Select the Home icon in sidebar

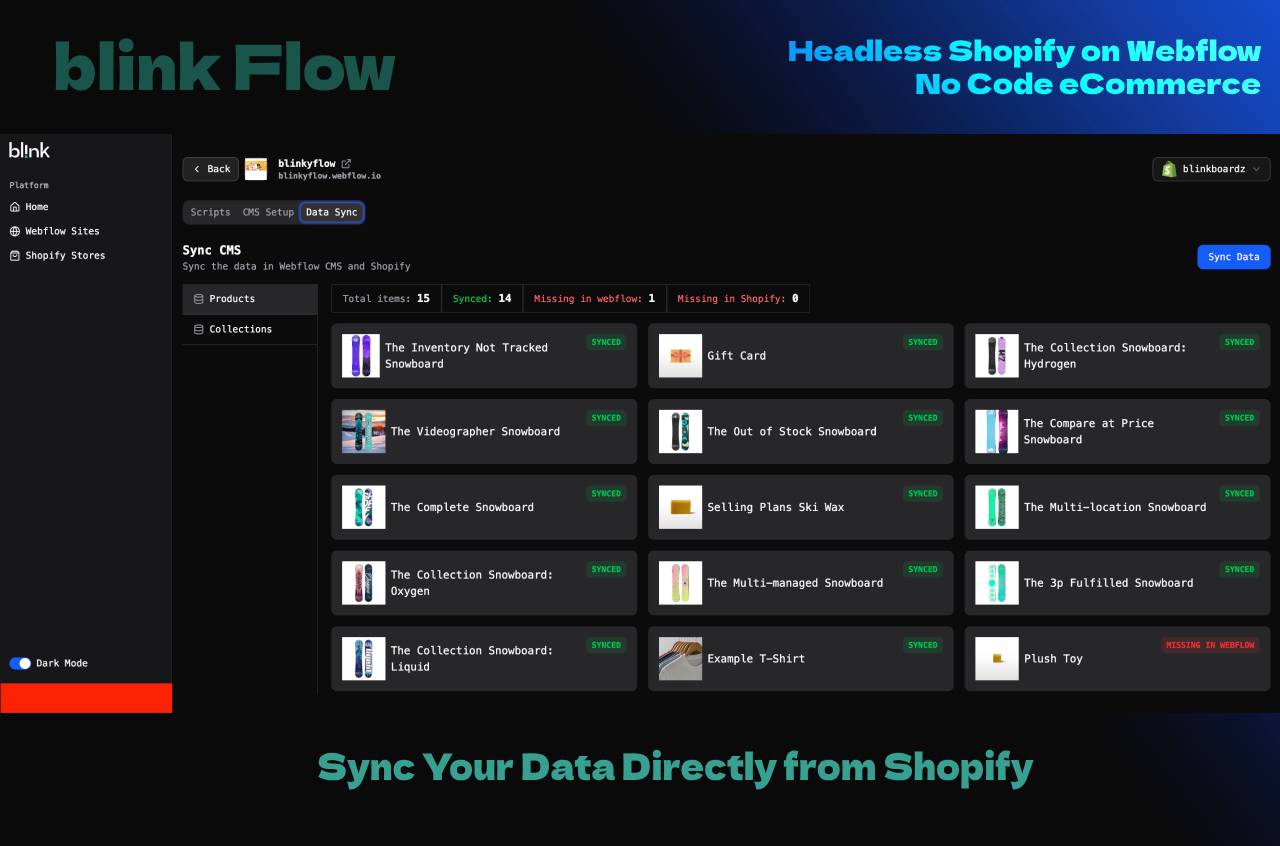click(x=14, y=206)
